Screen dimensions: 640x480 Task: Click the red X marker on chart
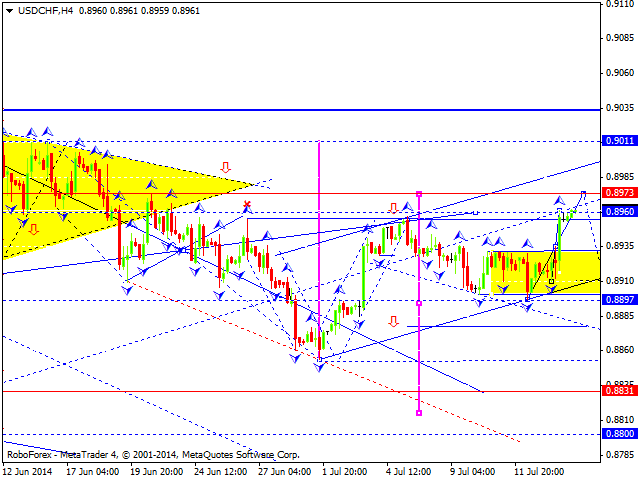click(x=247, y=205)
